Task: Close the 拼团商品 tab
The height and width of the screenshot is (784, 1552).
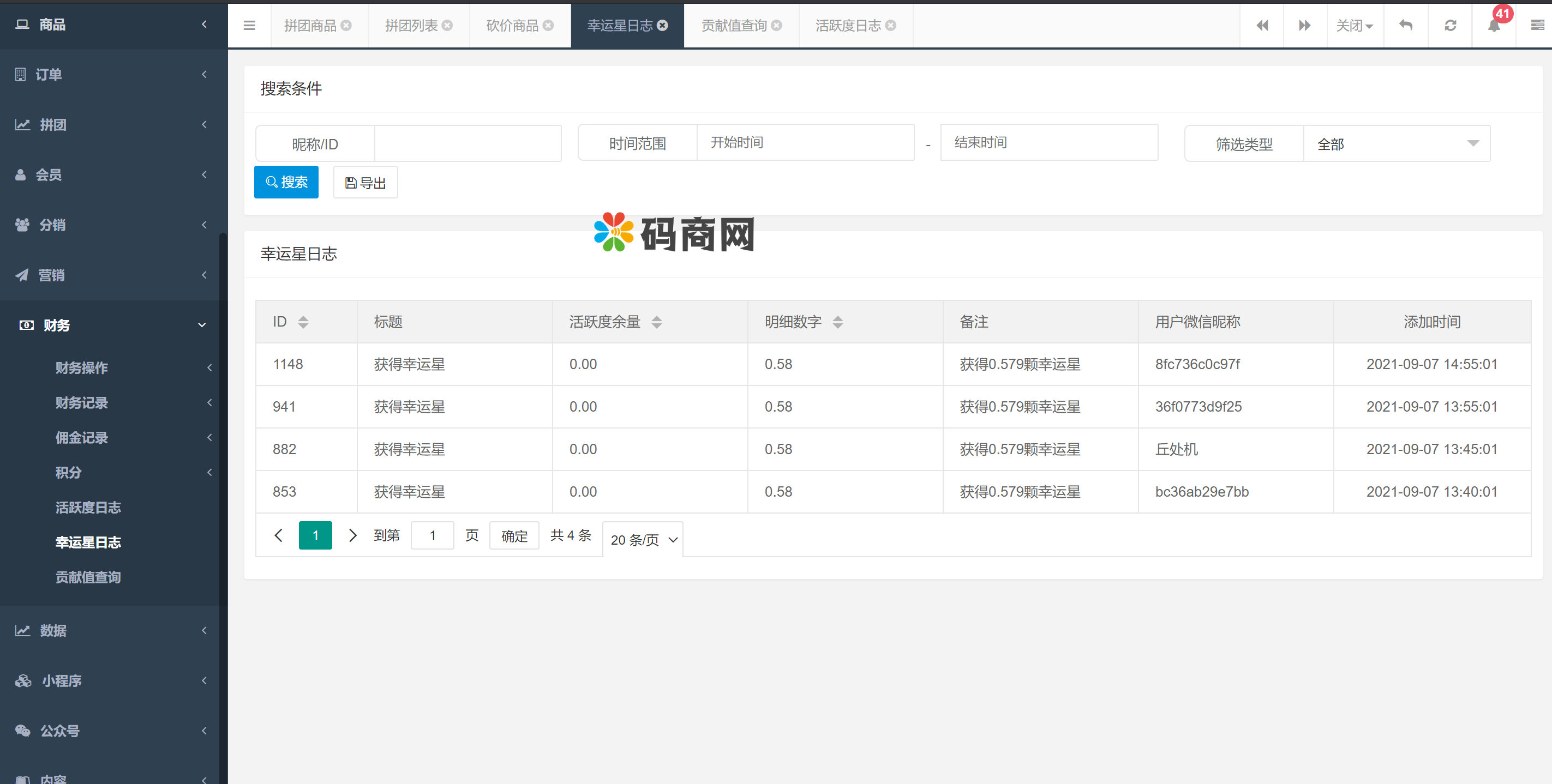Action: coord(346,25)
